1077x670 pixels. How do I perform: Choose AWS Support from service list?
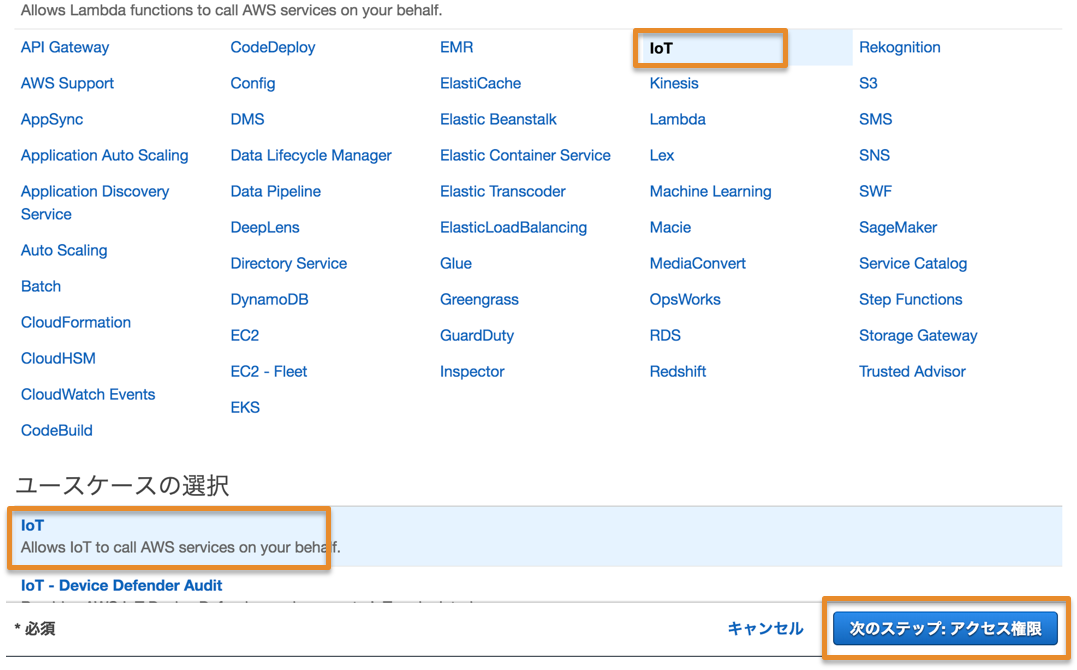67,83
